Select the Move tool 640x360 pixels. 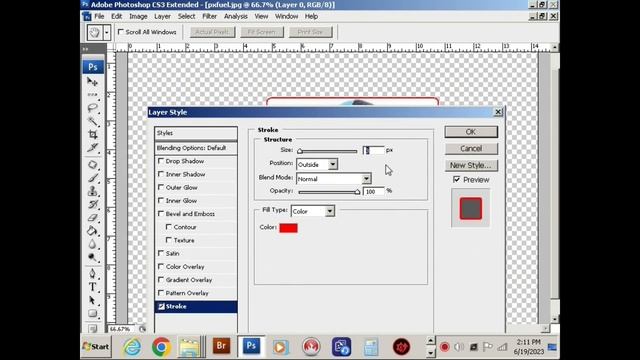(x=93, y=82)
